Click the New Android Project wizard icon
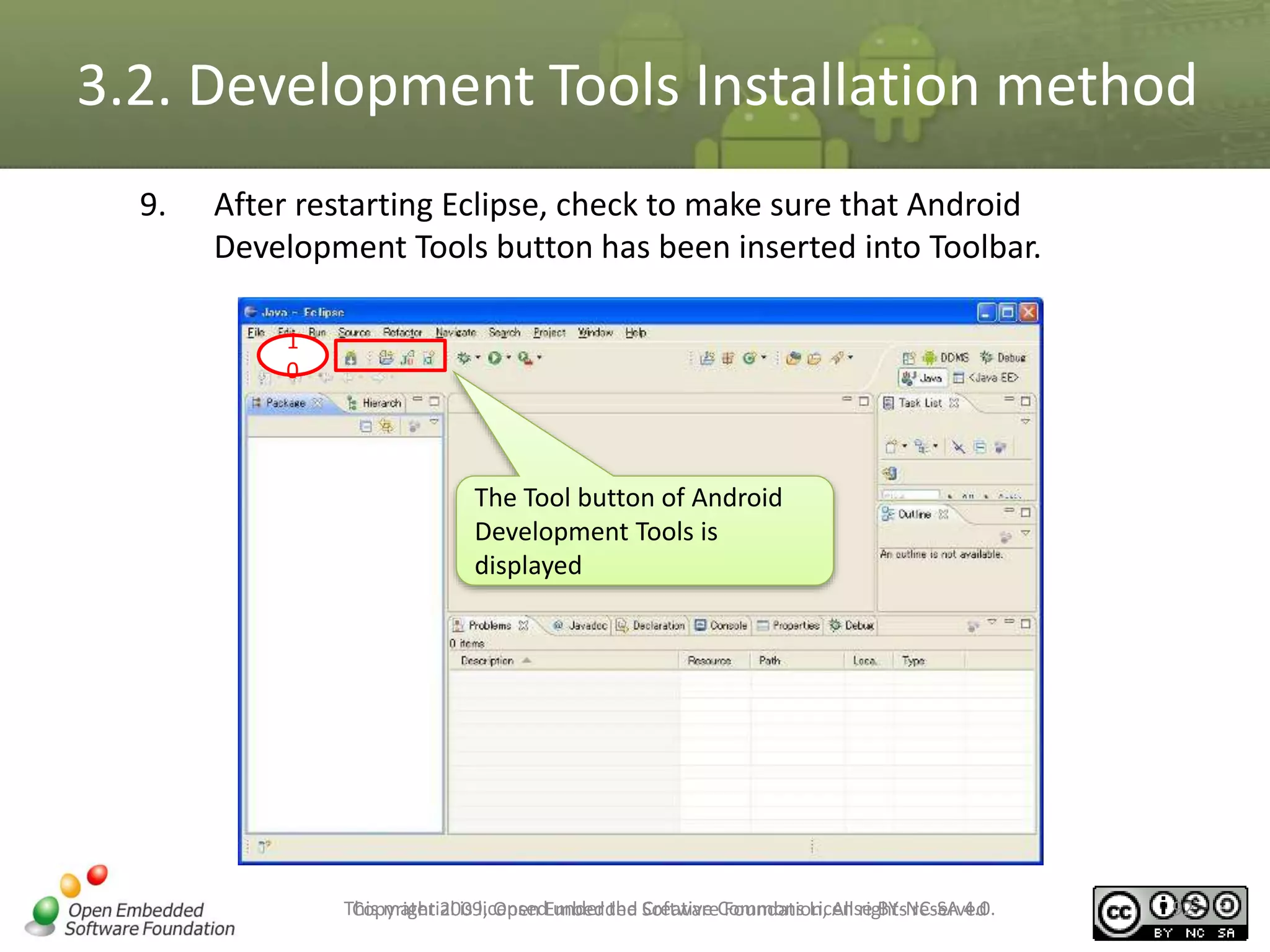 [386, 358]
